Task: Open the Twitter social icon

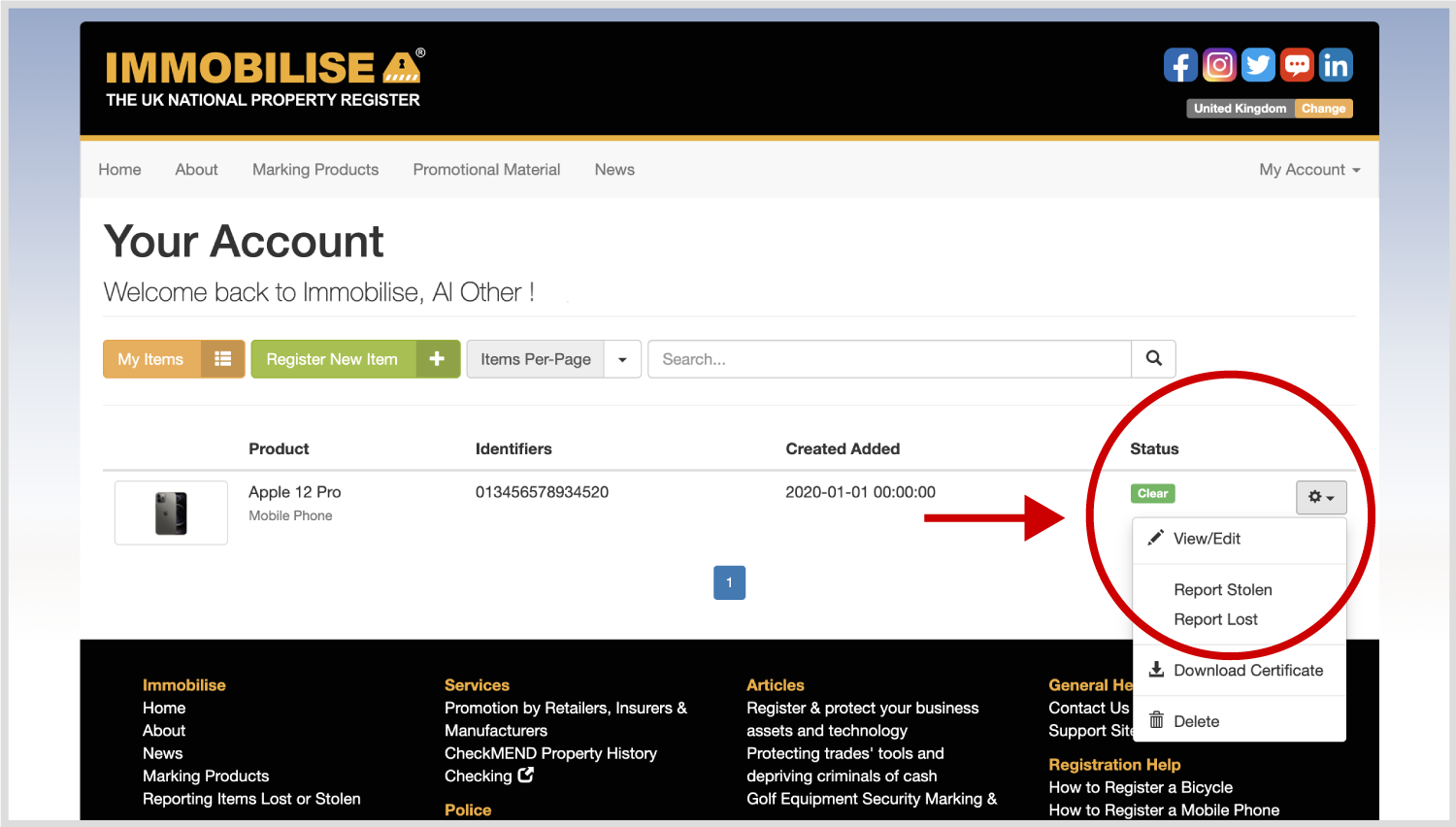Action: click(x=1258, y=65)
